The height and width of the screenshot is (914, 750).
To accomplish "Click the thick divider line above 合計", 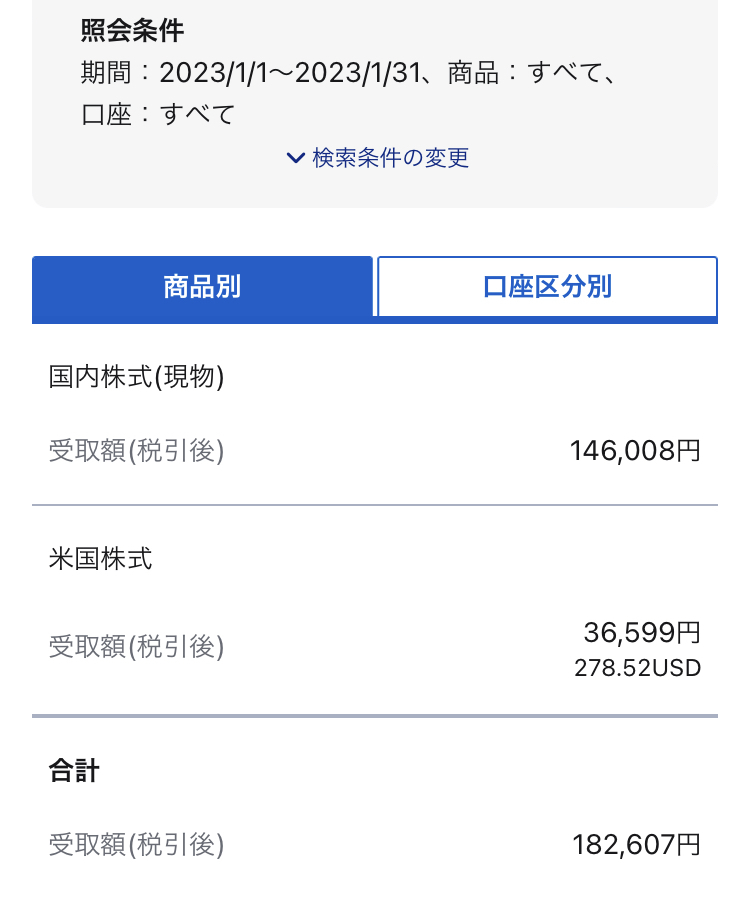I will tap(375, 716).
